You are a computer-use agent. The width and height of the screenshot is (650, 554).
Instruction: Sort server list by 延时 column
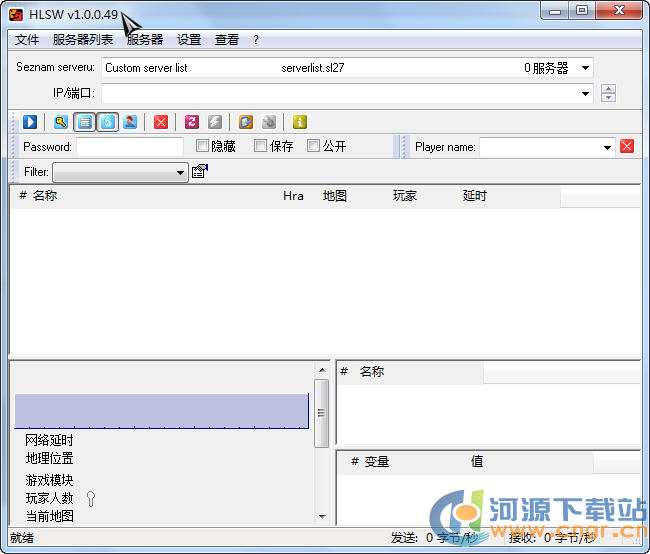click(x=475, y=196)
